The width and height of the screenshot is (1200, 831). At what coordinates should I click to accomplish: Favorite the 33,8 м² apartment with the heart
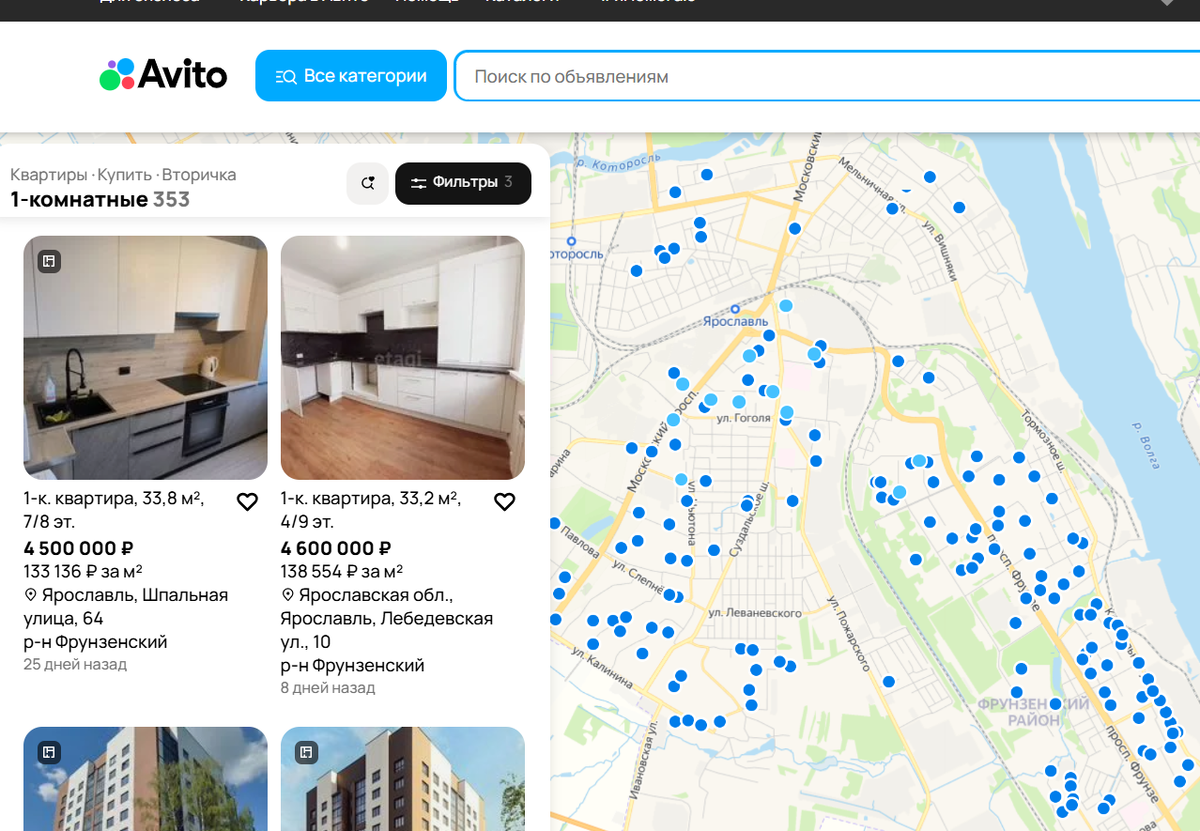pyautogui.click(x=247, y=501)
